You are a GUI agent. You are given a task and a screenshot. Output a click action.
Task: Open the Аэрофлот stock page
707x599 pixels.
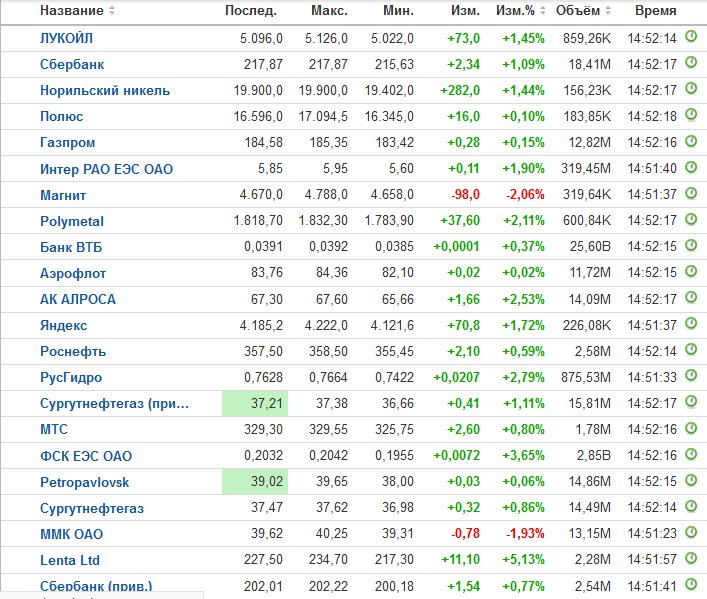pos(73,273)
